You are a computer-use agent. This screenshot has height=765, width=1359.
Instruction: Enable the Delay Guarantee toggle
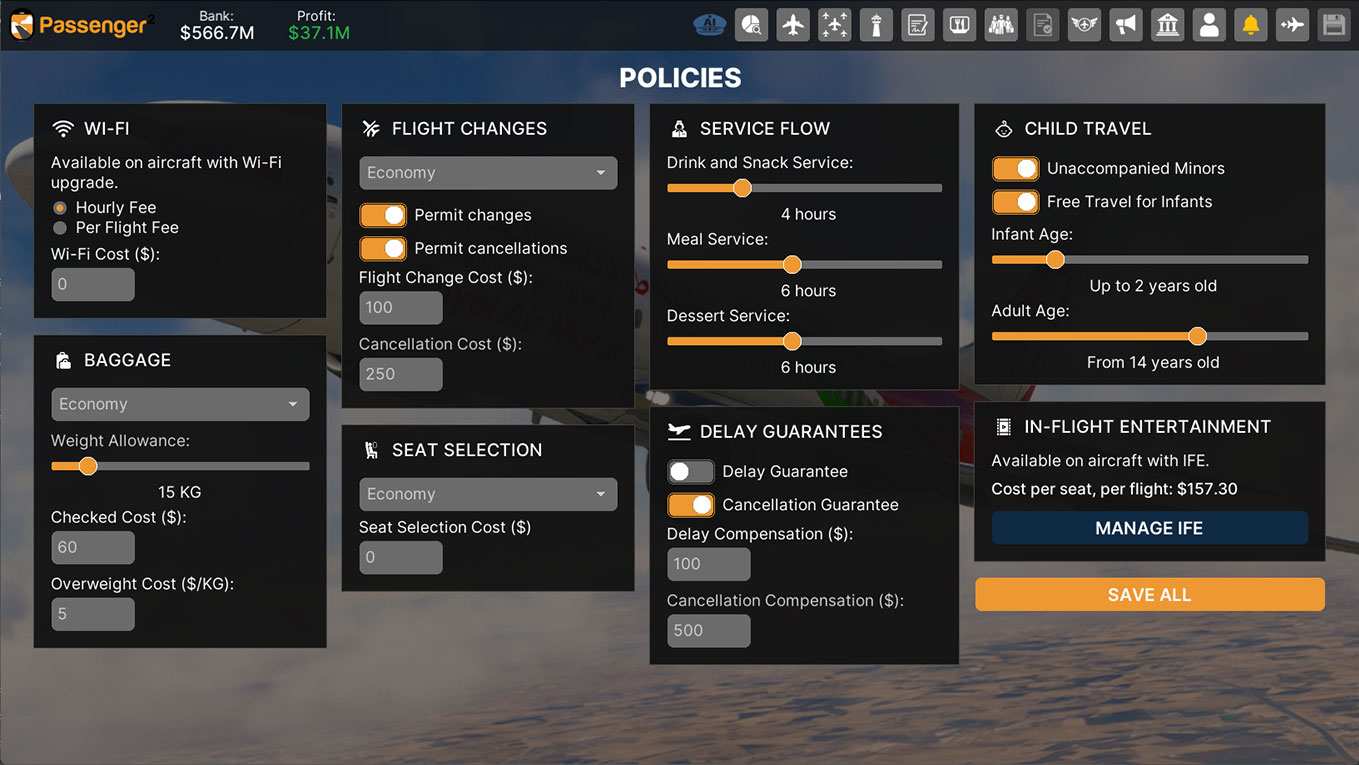click(x=691, y=472)
